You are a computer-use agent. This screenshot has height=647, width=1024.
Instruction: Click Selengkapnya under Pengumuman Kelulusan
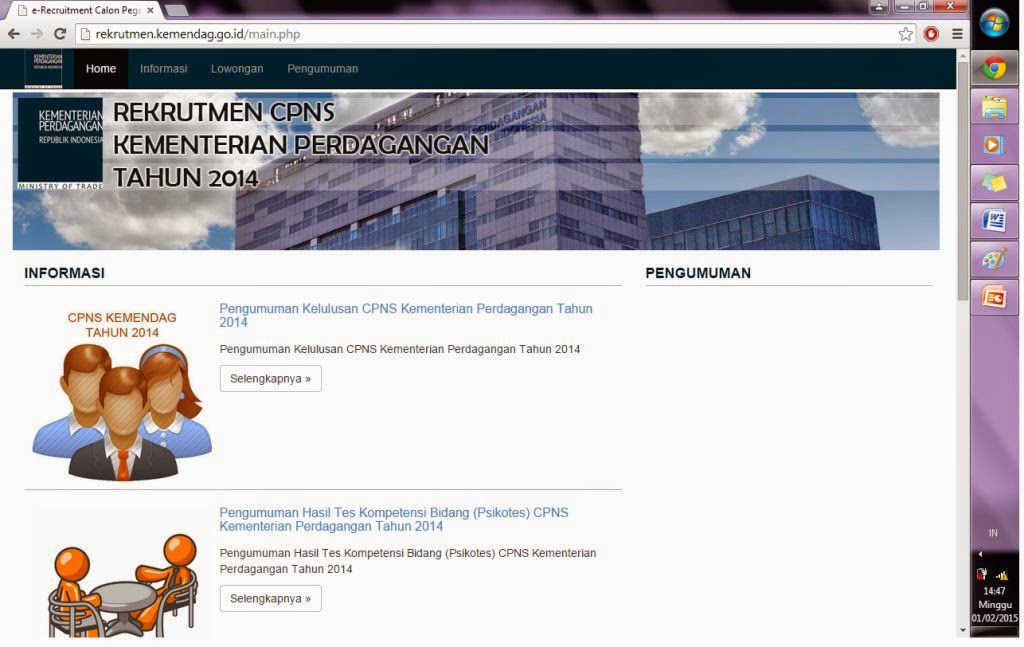[x=270, y=379]
